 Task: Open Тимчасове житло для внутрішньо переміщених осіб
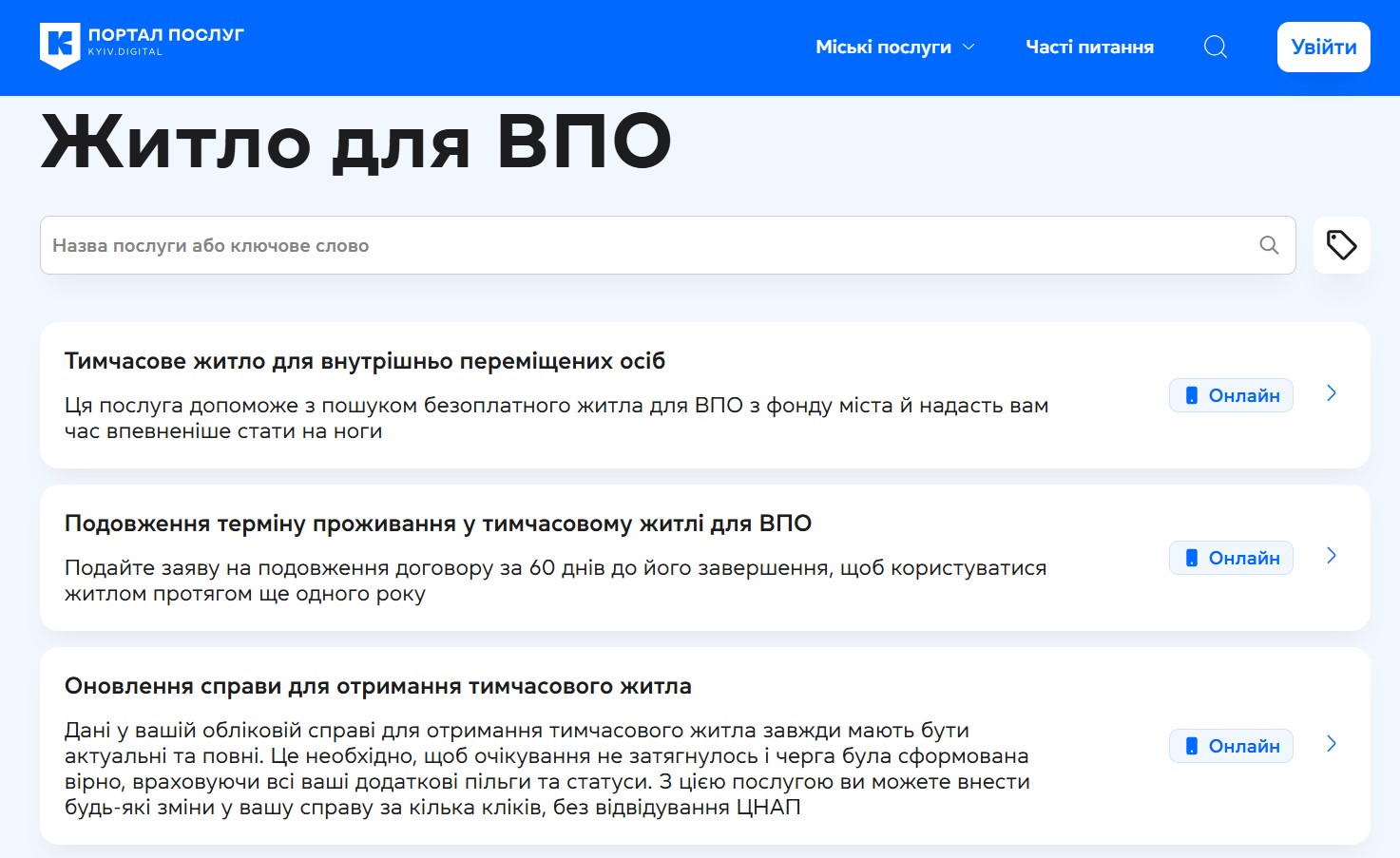tap(364, 361)
